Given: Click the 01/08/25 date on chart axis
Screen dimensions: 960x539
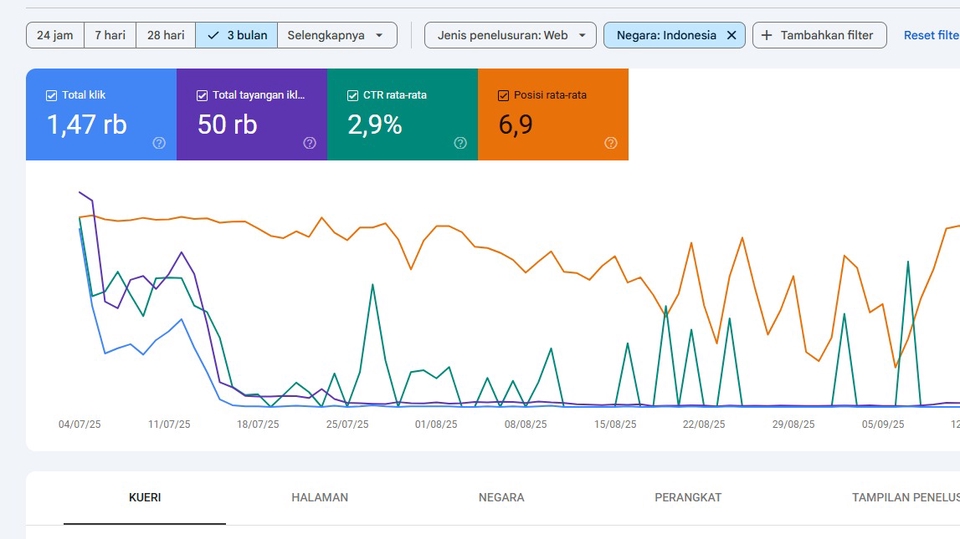Looking at the screenshot, I should click(436, 424).
